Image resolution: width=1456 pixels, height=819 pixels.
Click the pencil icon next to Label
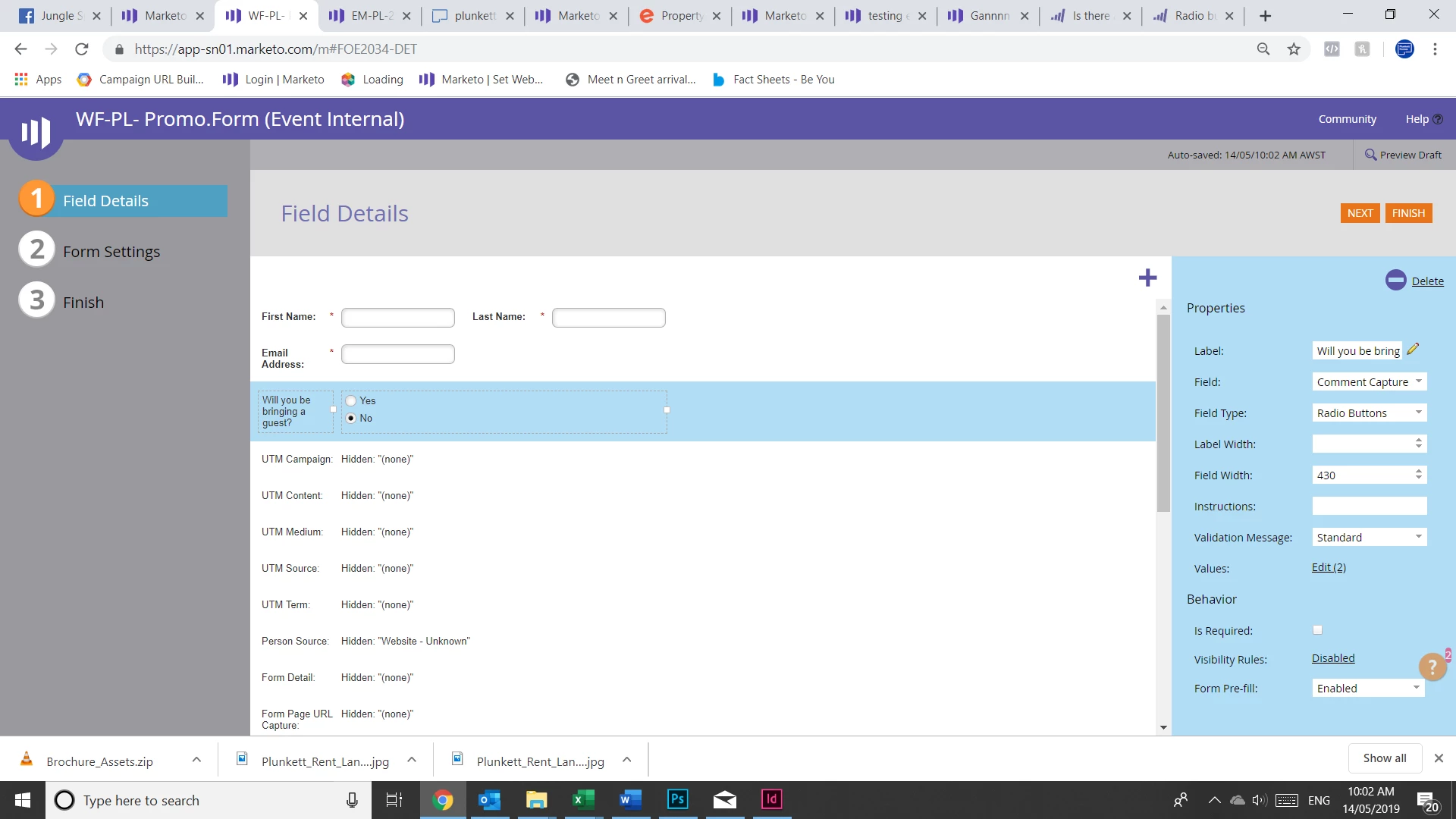point(1413,350)
